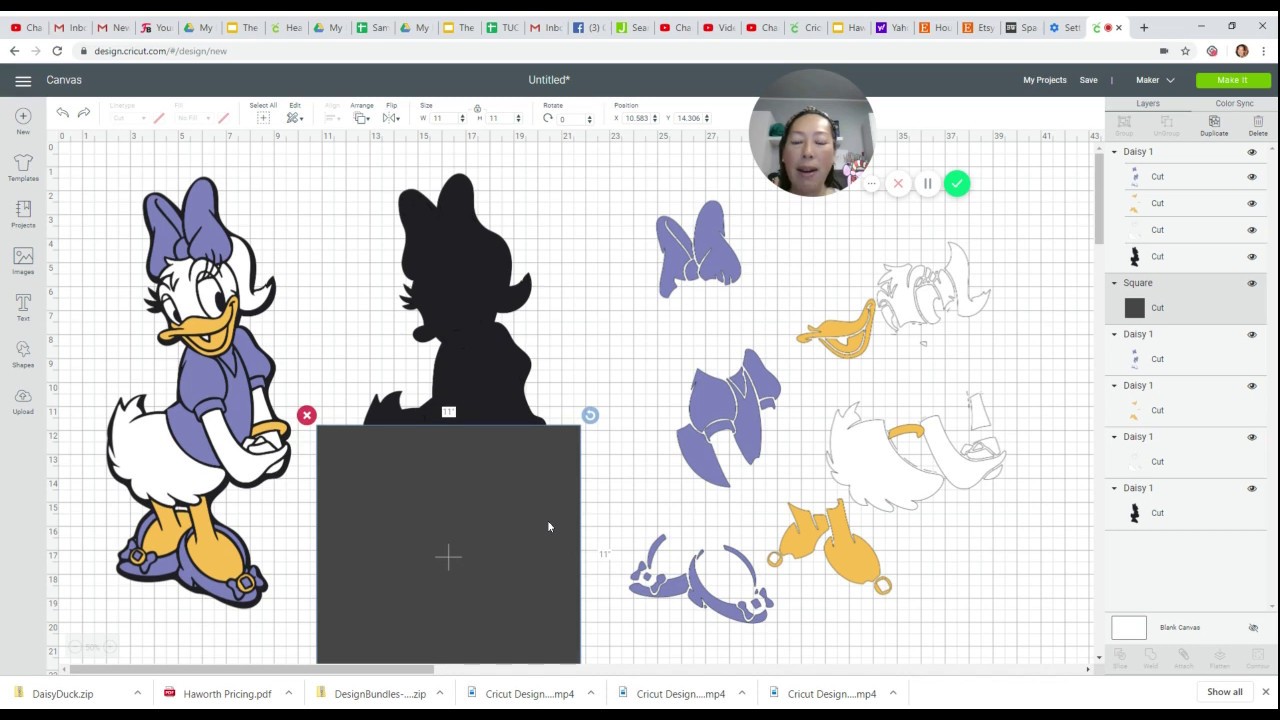Cancel recording with the X circle button
Screen dimensions: 1280x720
click(x=898, y=184)
